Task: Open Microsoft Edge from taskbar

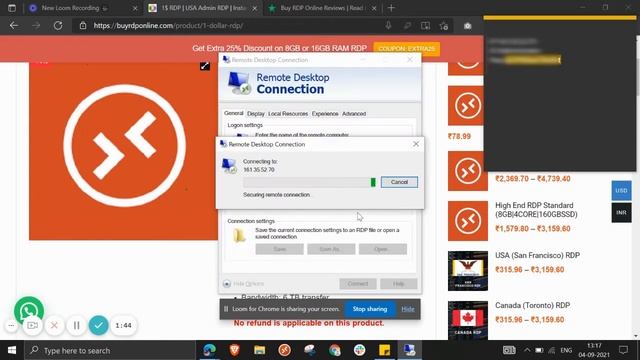Action: (x=209, y=350)
